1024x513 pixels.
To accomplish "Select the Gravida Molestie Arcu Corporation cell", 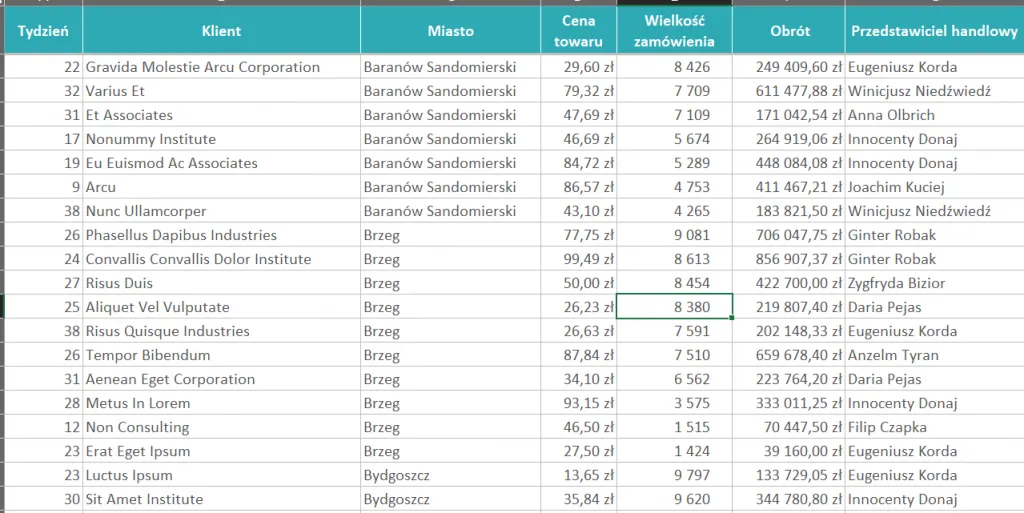I will click(203, 67).
